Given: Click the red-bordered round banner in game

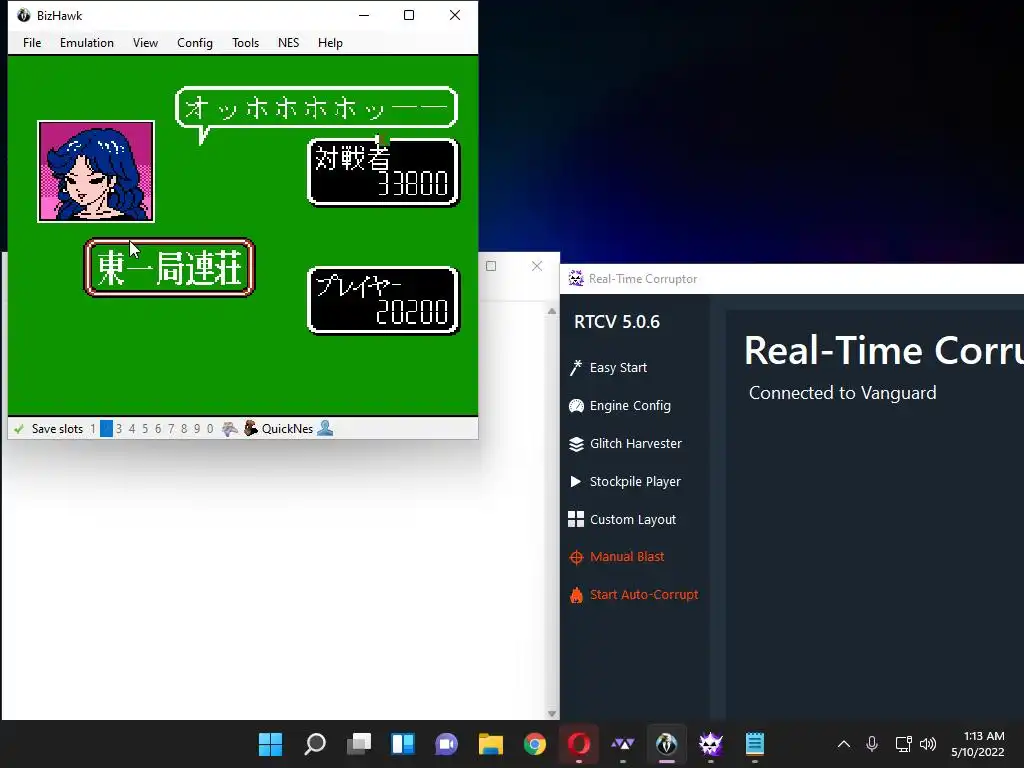Looking at the screenshot, I should pyautogui.click(x=169, y=268).
